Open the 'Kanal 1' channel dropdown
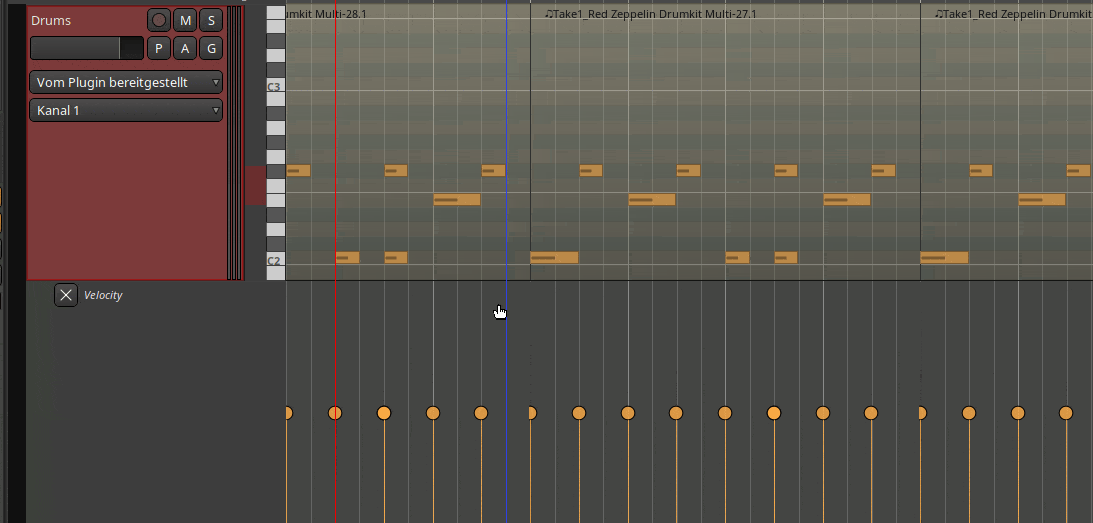This screenshot has width=1093, height=523. tap(126, 110)
